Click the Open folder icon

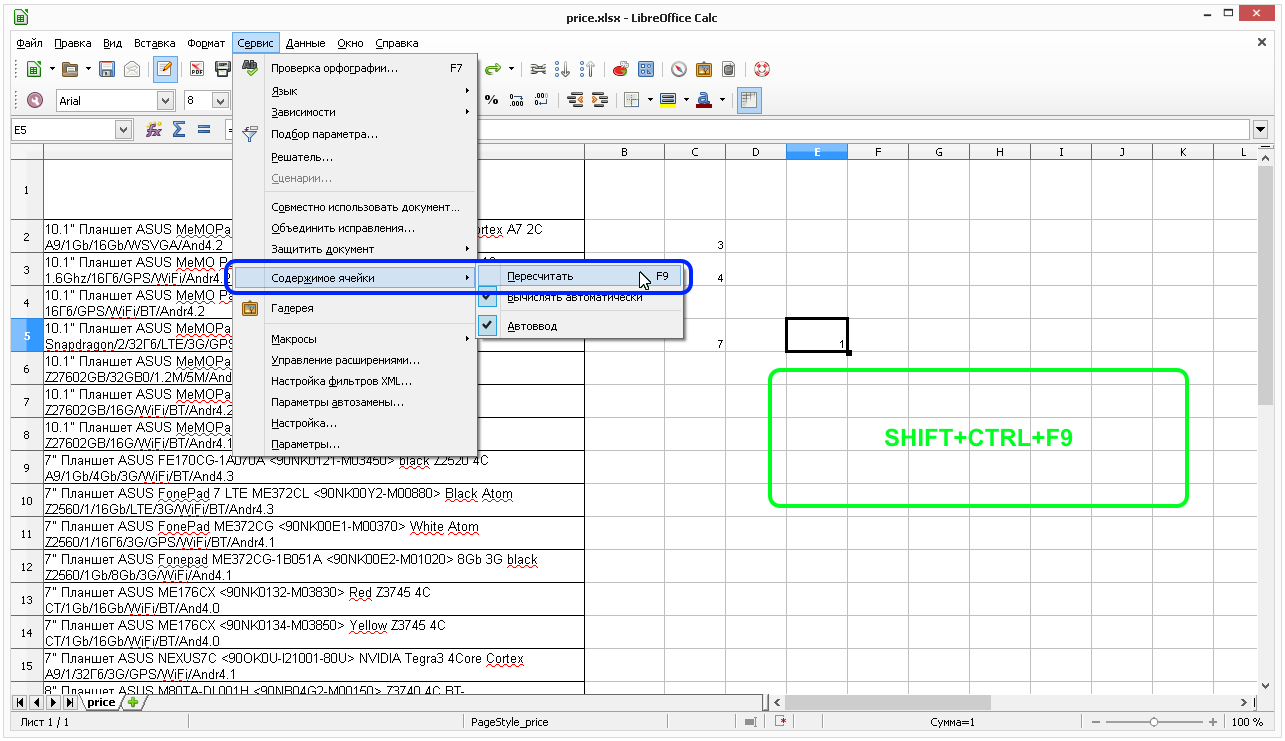[70, 70]
